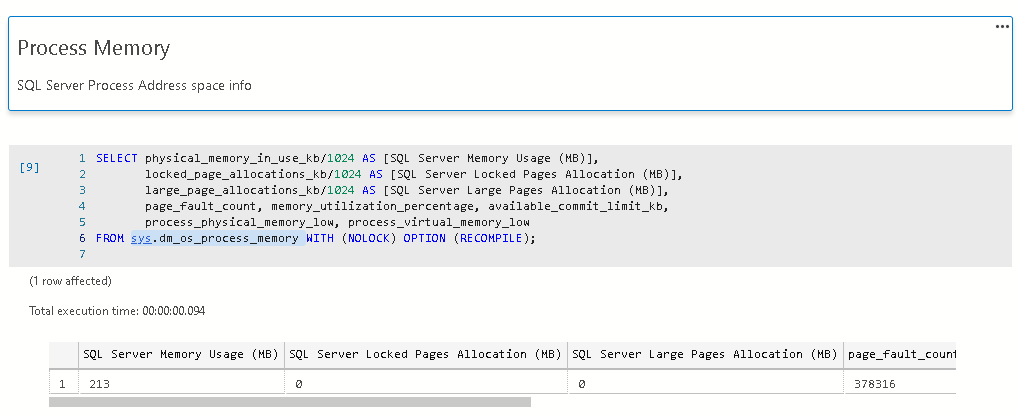This screenshot has height=415, width=1017.
Task: Click the 'SQL Server Process Address space info' text
Action: 134,86
